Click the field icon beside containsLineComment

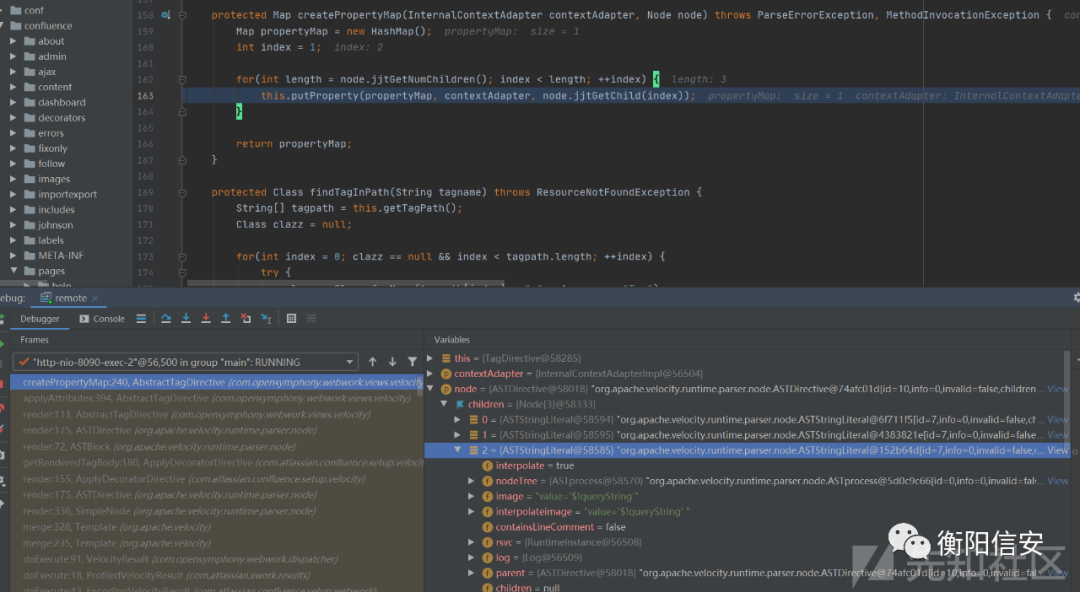click(x=487, y=527)
